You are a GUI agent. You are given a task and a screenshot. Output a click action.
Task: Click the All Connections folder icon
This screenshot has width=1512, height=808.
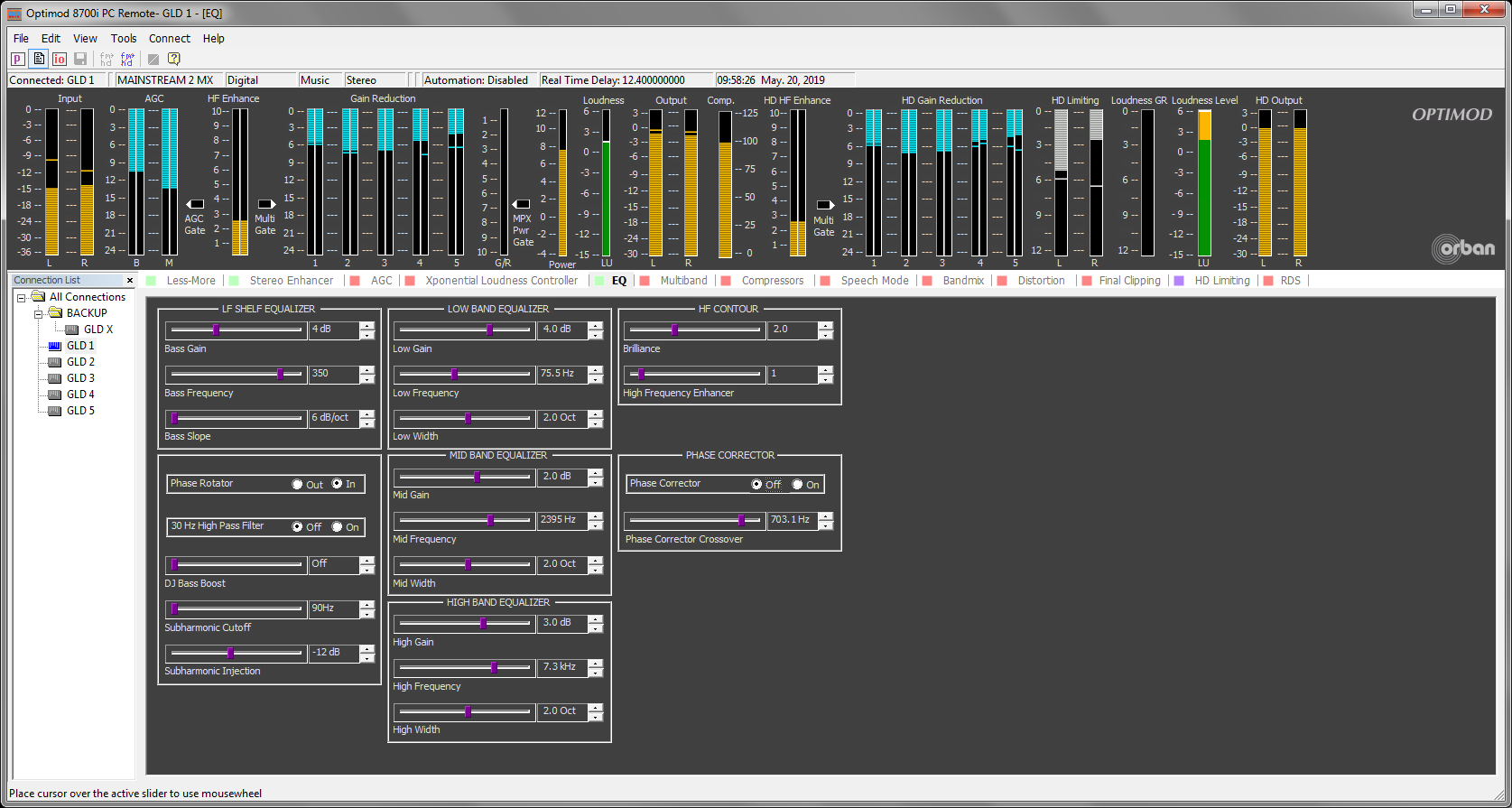click(x=38, y=296)
